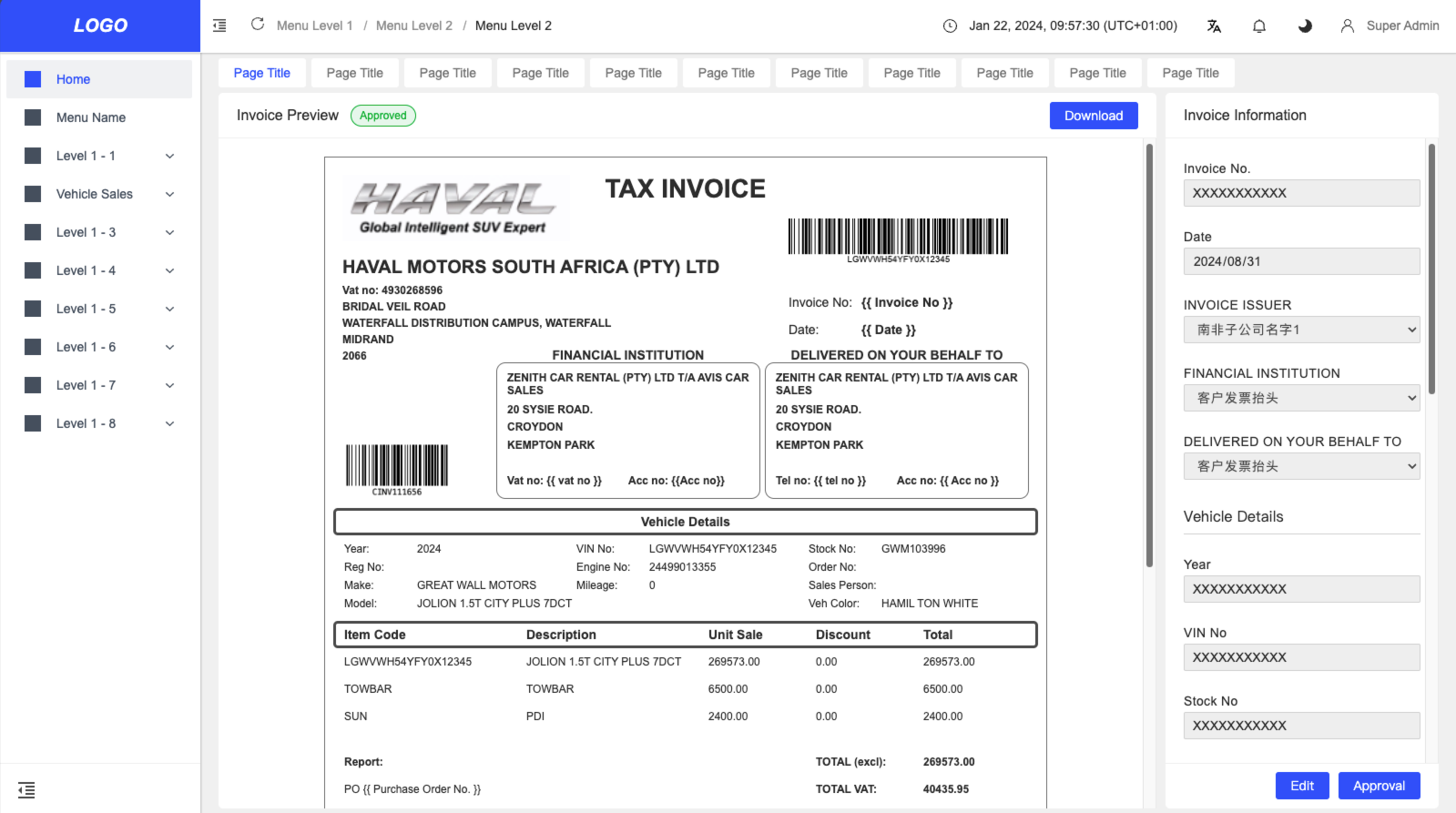The height and width of the screenshot is (813, 1456).
Task: Click the Level 1 - 5 square icon
Action: (x=33, y=309)
